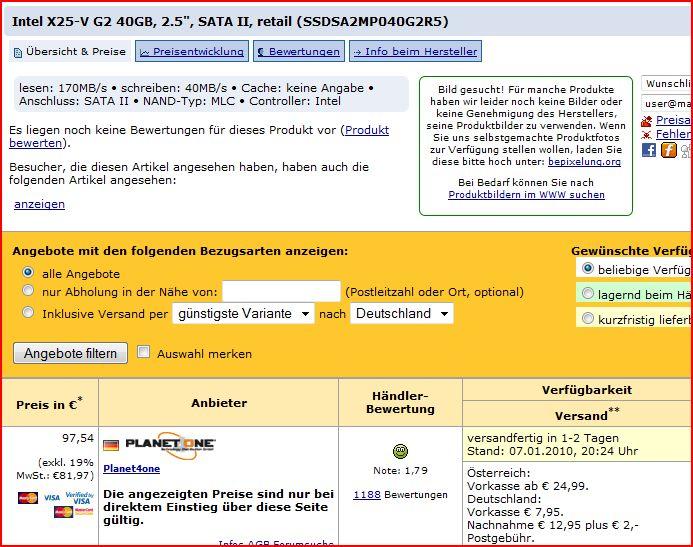Click the MasterCard SecureCode icon
The image size is (693, 547).
pos(73,512)
